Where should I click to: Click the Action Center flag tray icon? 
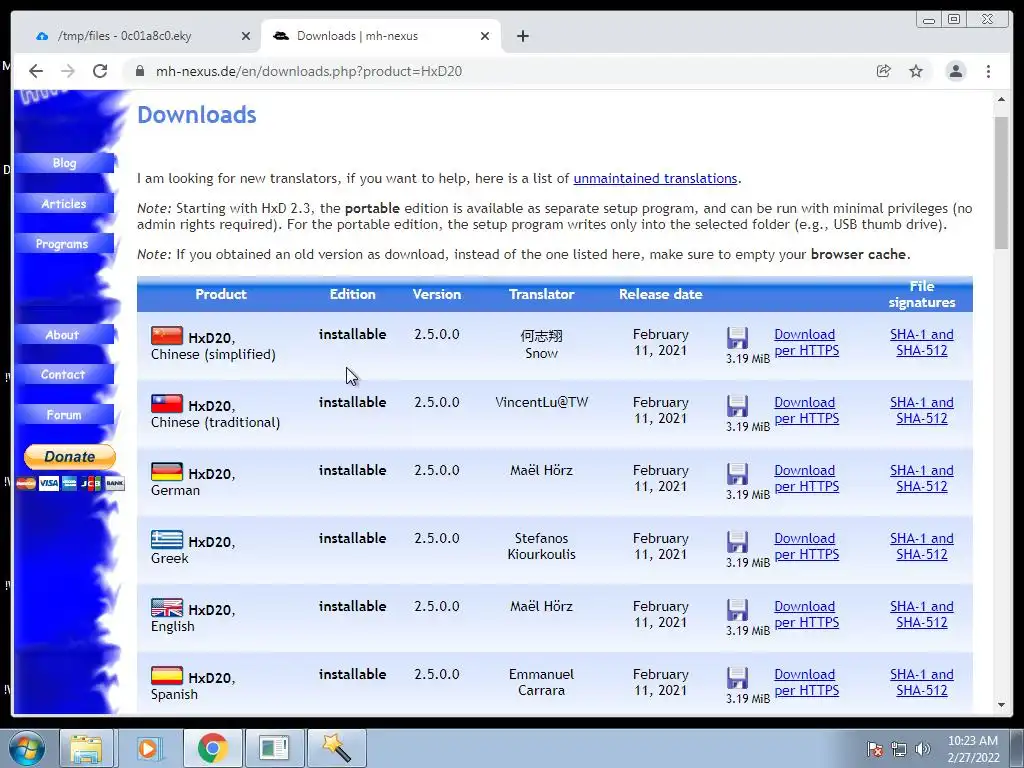click(875, 749)
